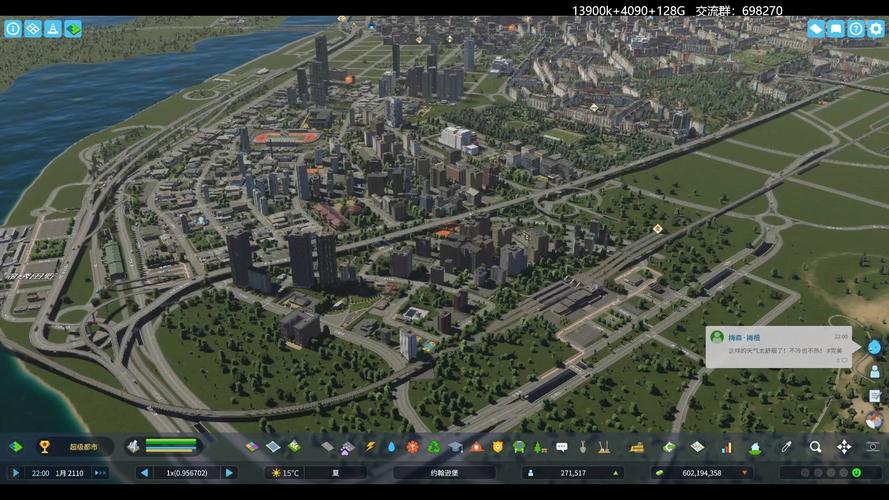Open the help question mark icon
Screen dimensions: 889x500
(x=856, y=28)
